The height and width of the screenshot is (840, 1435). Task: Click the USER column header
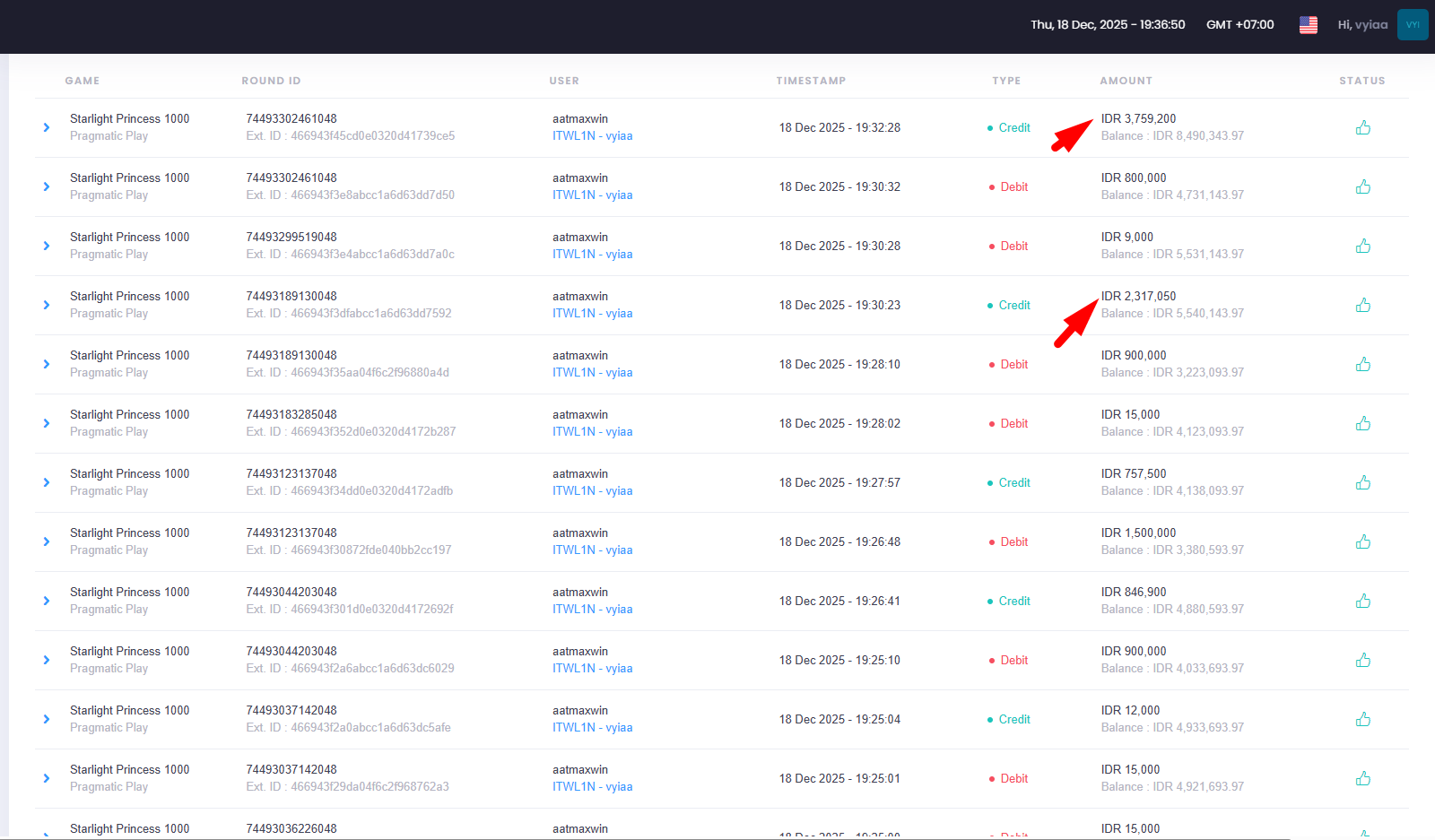[x=564, y=81]
